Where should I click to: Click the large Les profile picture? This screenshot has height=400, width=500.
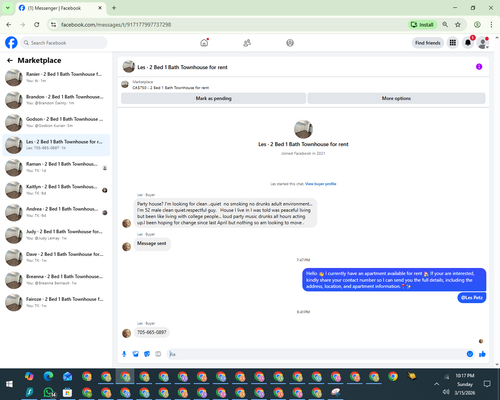tap(303, 129)
